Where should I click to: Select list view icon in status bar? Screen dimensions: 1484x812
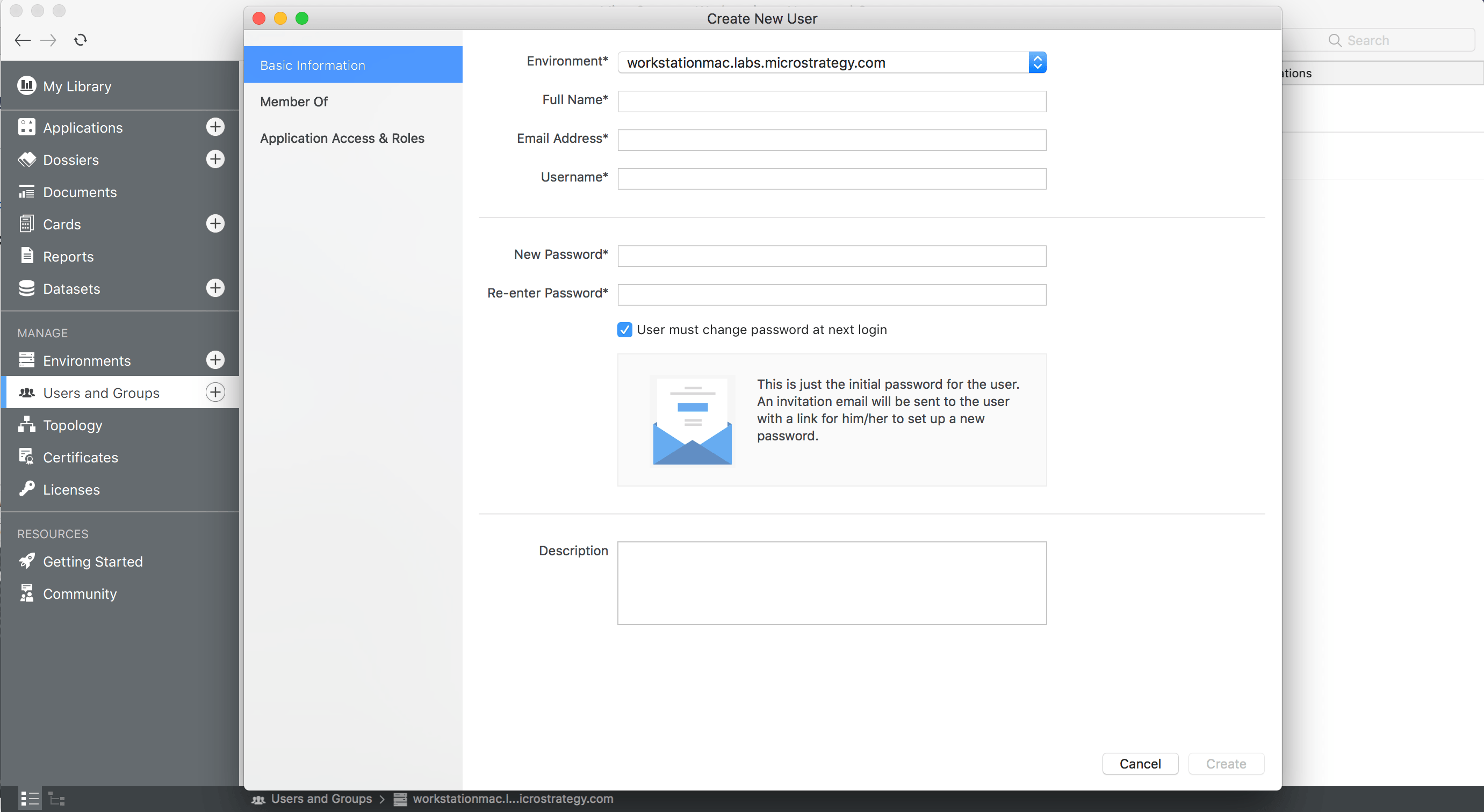point(30,799)
